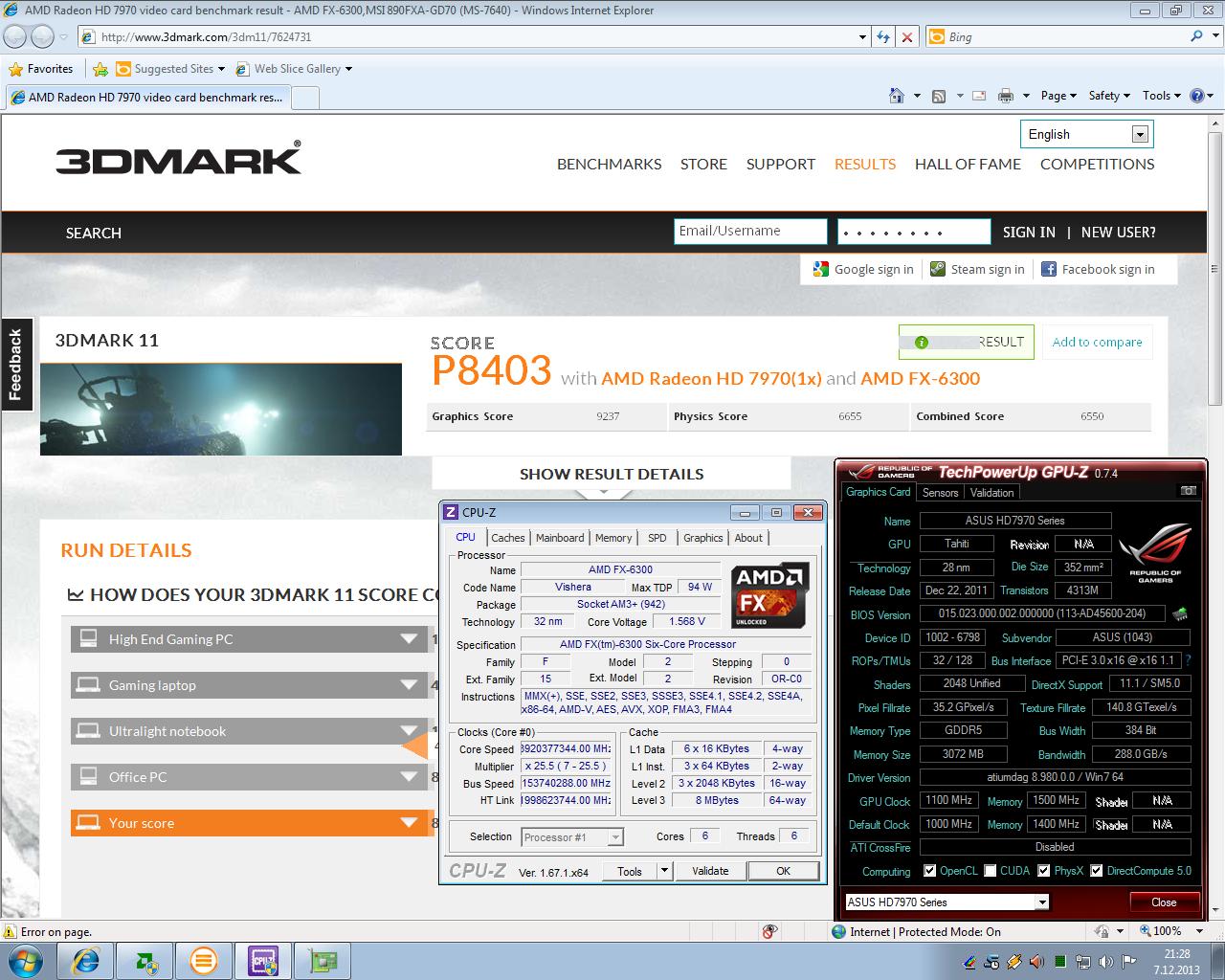Viewport: 1225px width, 980px height.
Task: Click the Steam sign in icon
Action: 938,270
